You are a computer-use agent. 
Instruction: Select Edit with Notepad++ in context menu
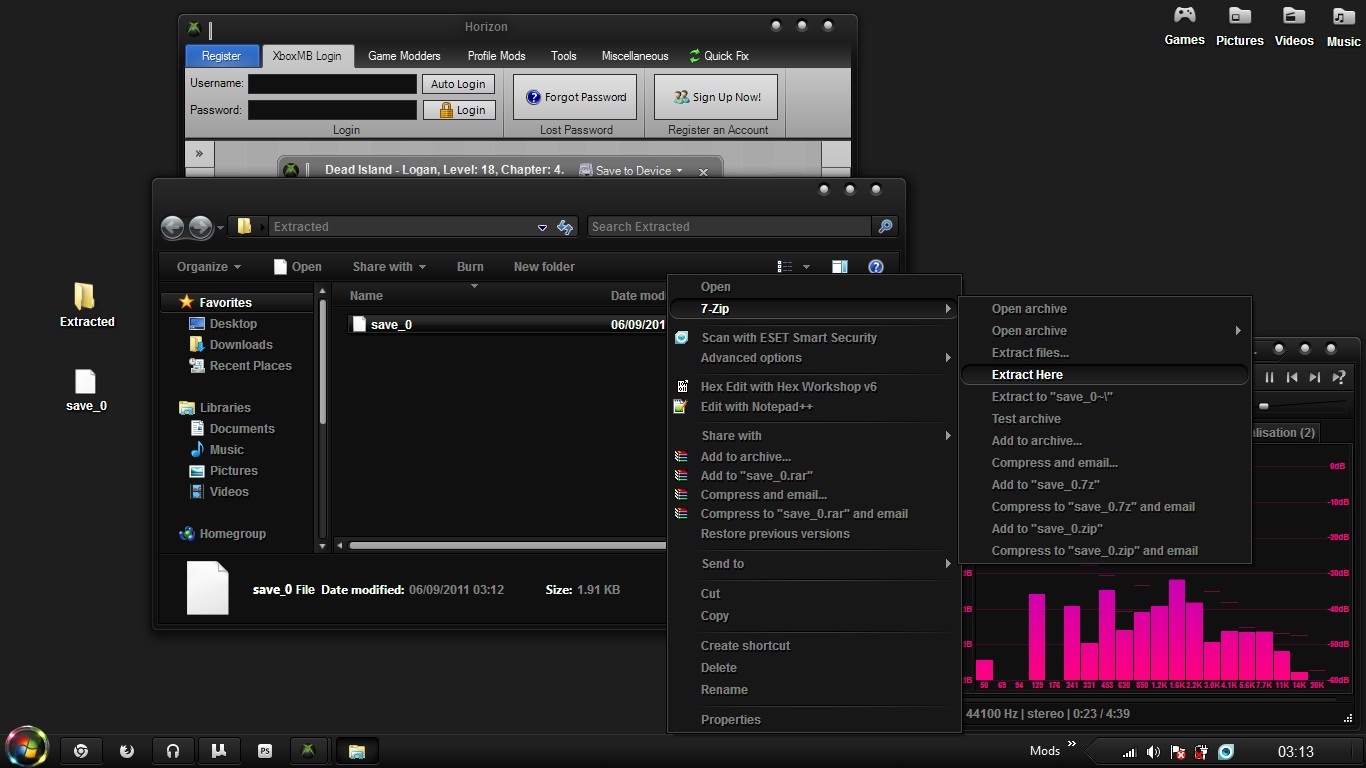[756, 407]
